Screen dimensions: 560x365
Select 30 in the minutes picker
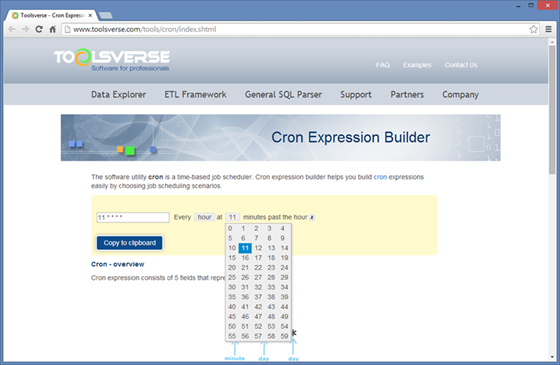(x=232, y=287)
